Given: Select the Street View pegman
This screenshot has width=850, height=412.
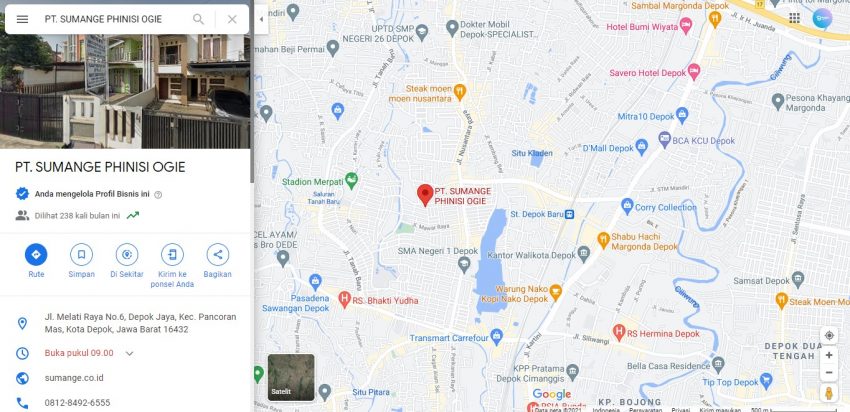Looking at the screenshot, I should tap(829, 393).
